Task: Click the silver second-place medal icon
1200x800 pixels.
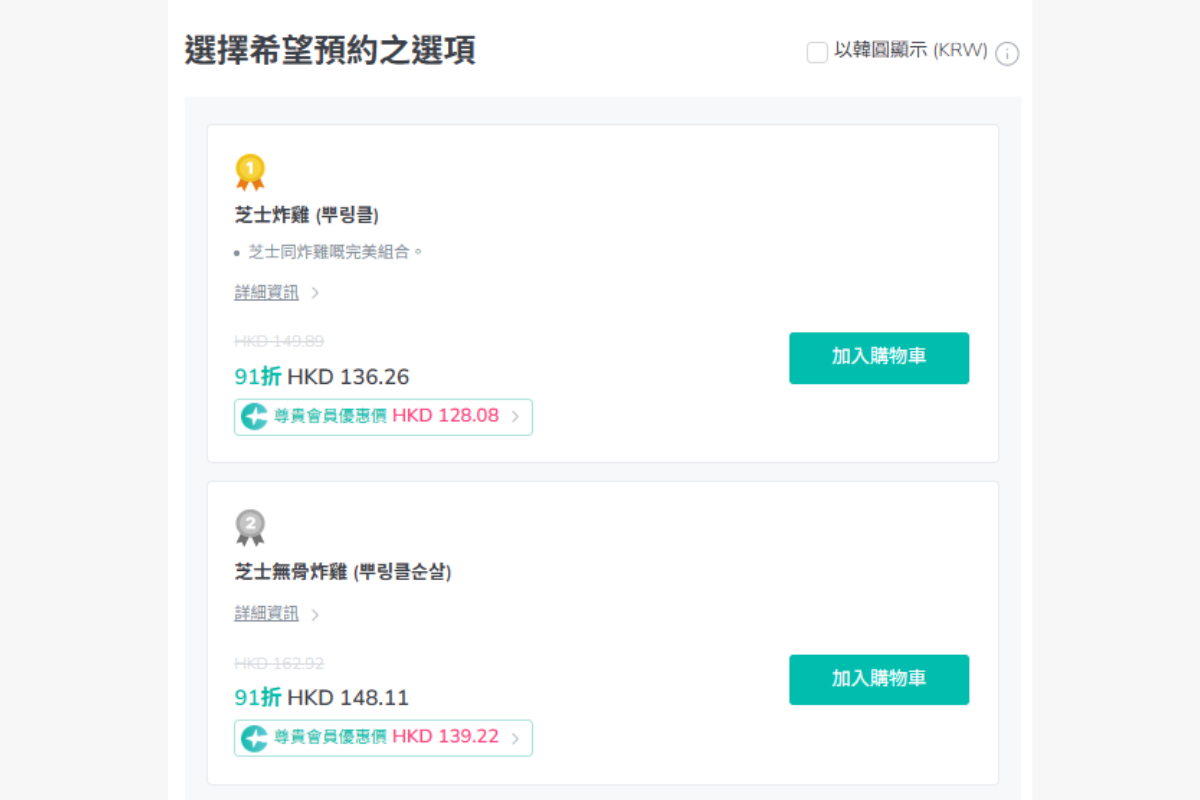Action: click(x=250, y=528)
